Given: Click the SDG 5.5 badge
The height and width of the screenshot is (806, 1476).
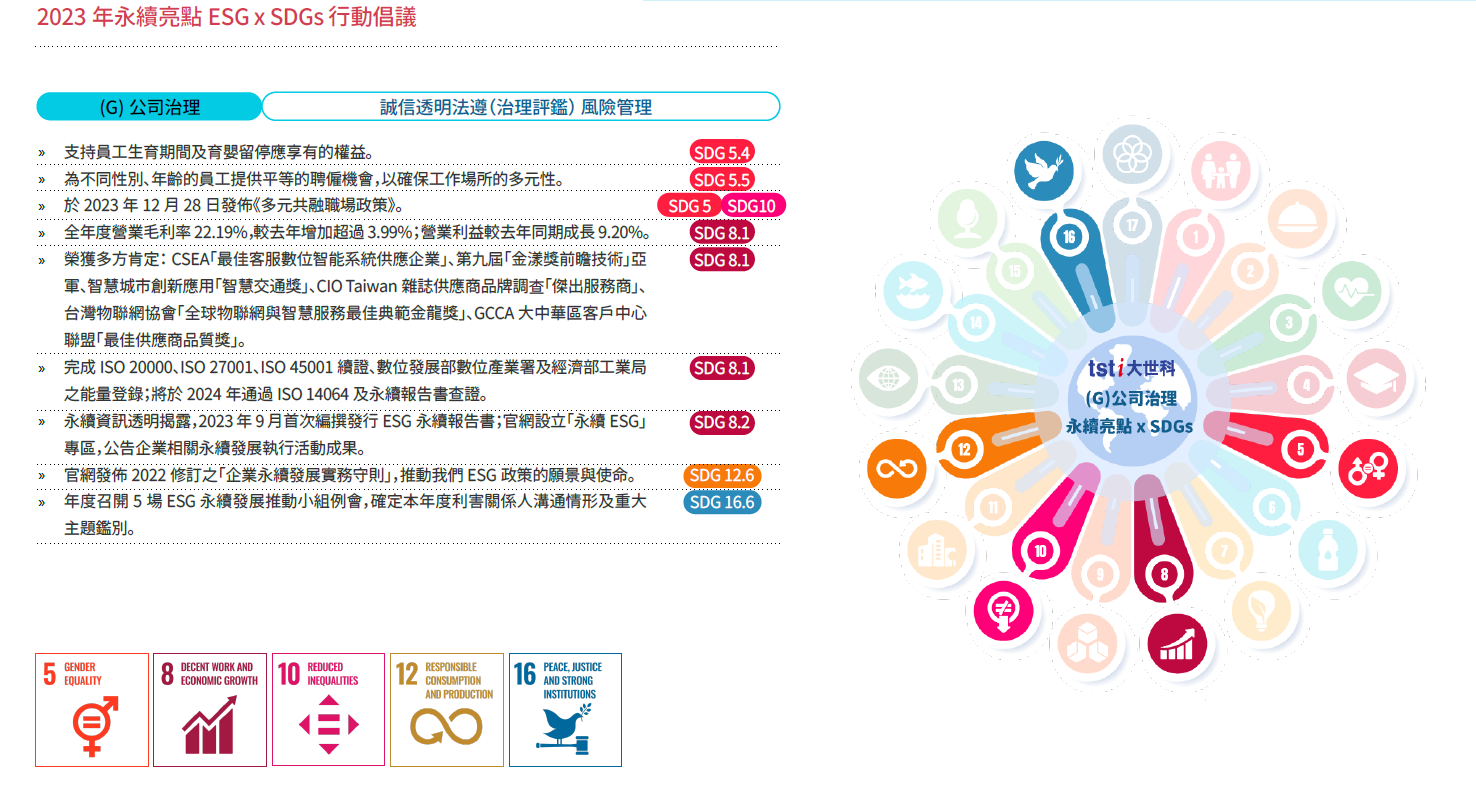Looking at the screenshot, I should [722, 179].
